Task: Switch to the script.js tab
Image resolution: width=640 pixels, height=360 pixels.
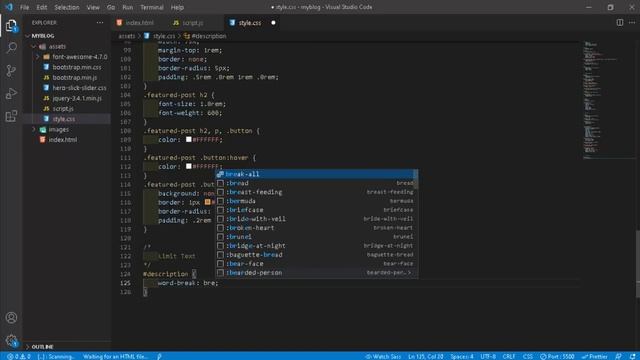Action: tap(192, 23)
